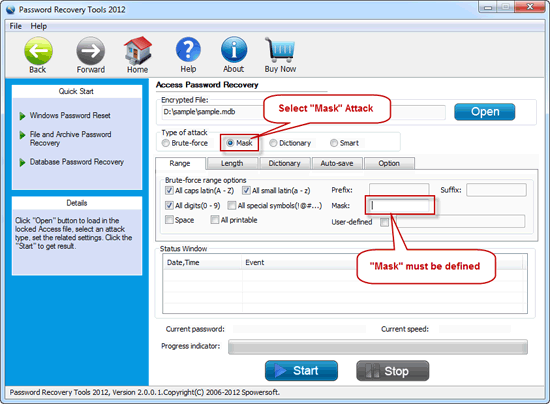
Task: Toggle All digits(0 - 9) checkbox
Action: click(x=169, y=206)
